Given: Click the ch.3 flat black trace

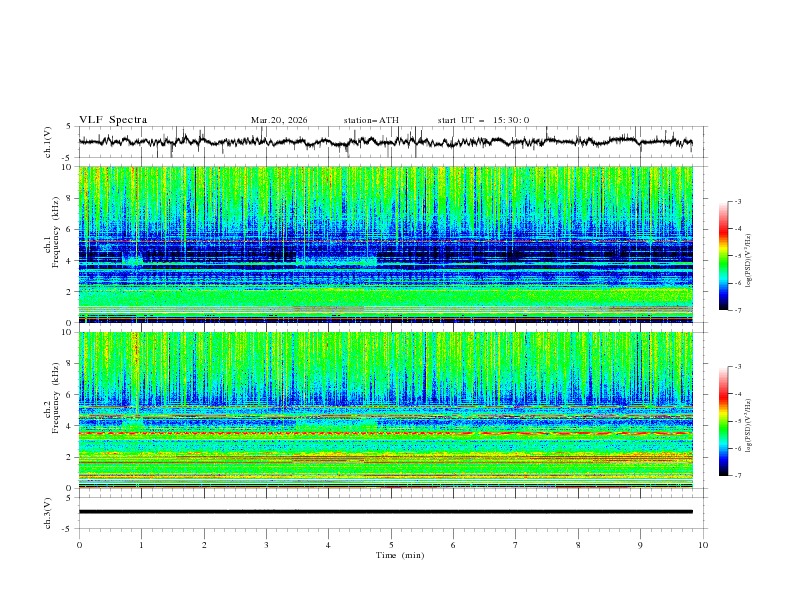Looking at the screenshot, I should (x=385, y=512).
